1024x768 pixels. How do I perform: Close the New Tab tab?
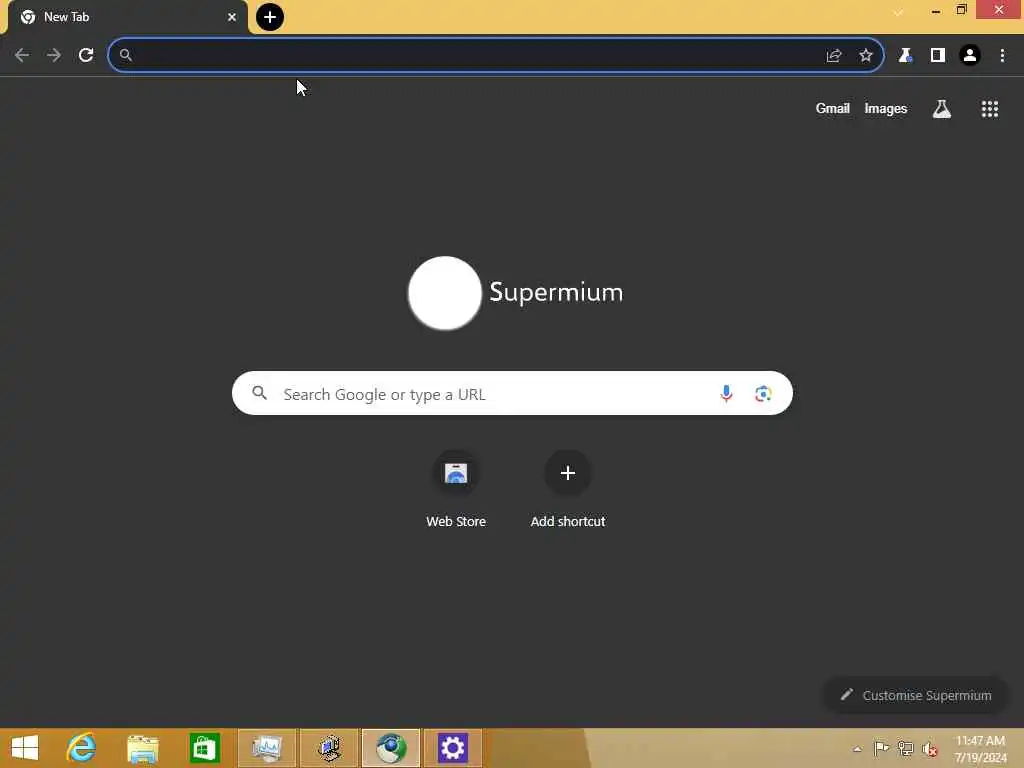(232, 17)
